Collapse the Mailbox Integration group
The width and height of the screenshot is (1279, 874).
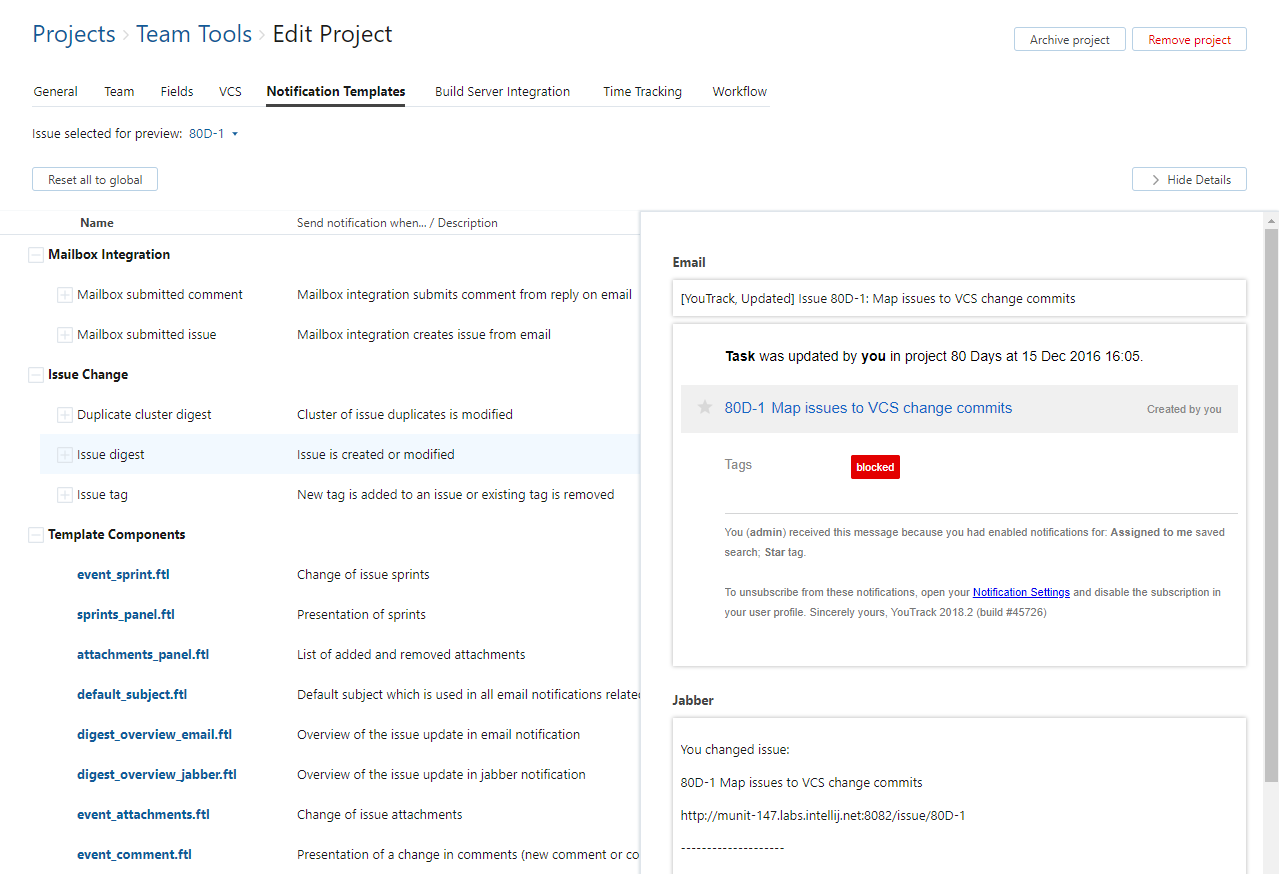point(36,255)
